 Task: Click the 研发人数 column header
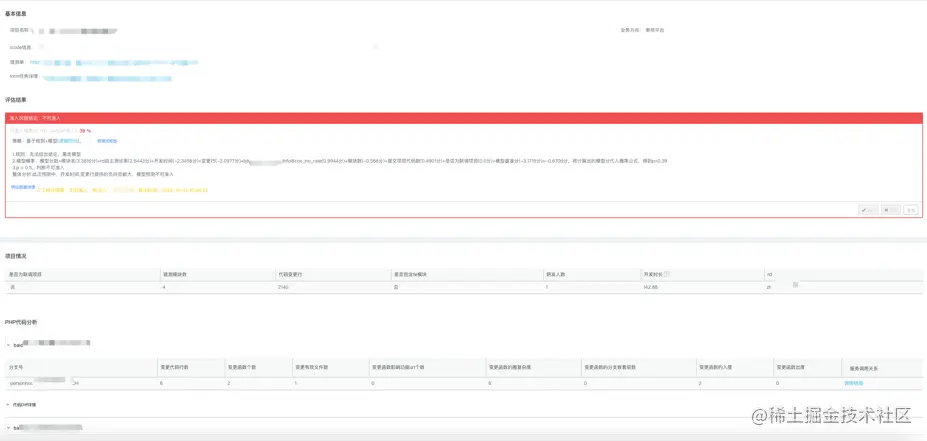(x=556, y=274)
